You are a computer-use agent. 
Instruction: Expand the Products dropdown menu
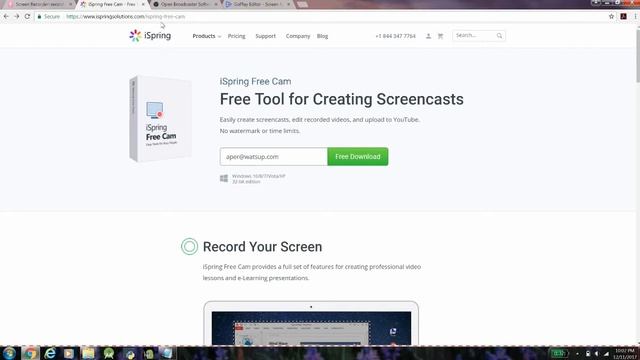coord(207,36)
